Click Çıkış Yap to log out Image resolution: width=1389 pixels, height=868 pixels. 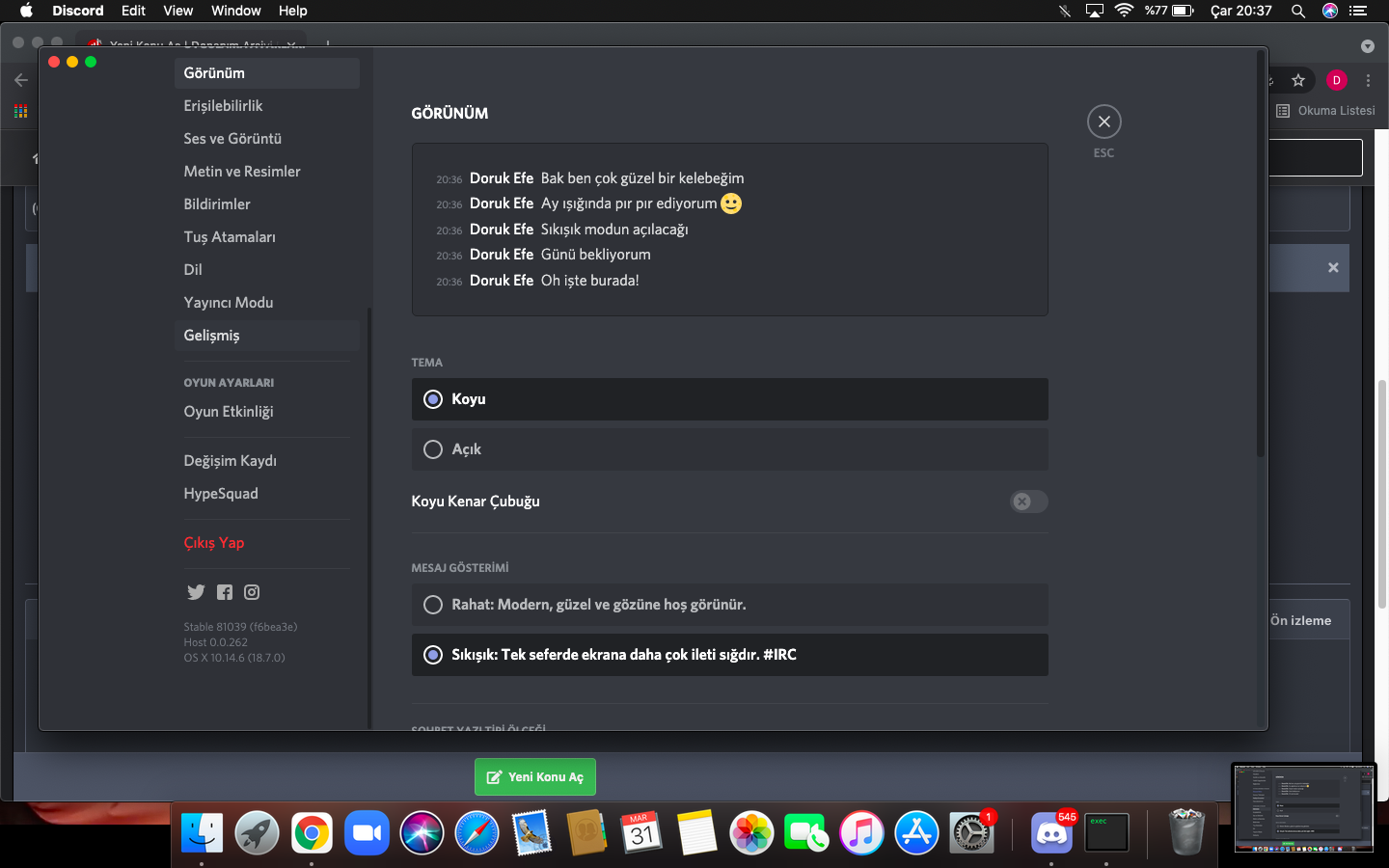pos(267,543)
